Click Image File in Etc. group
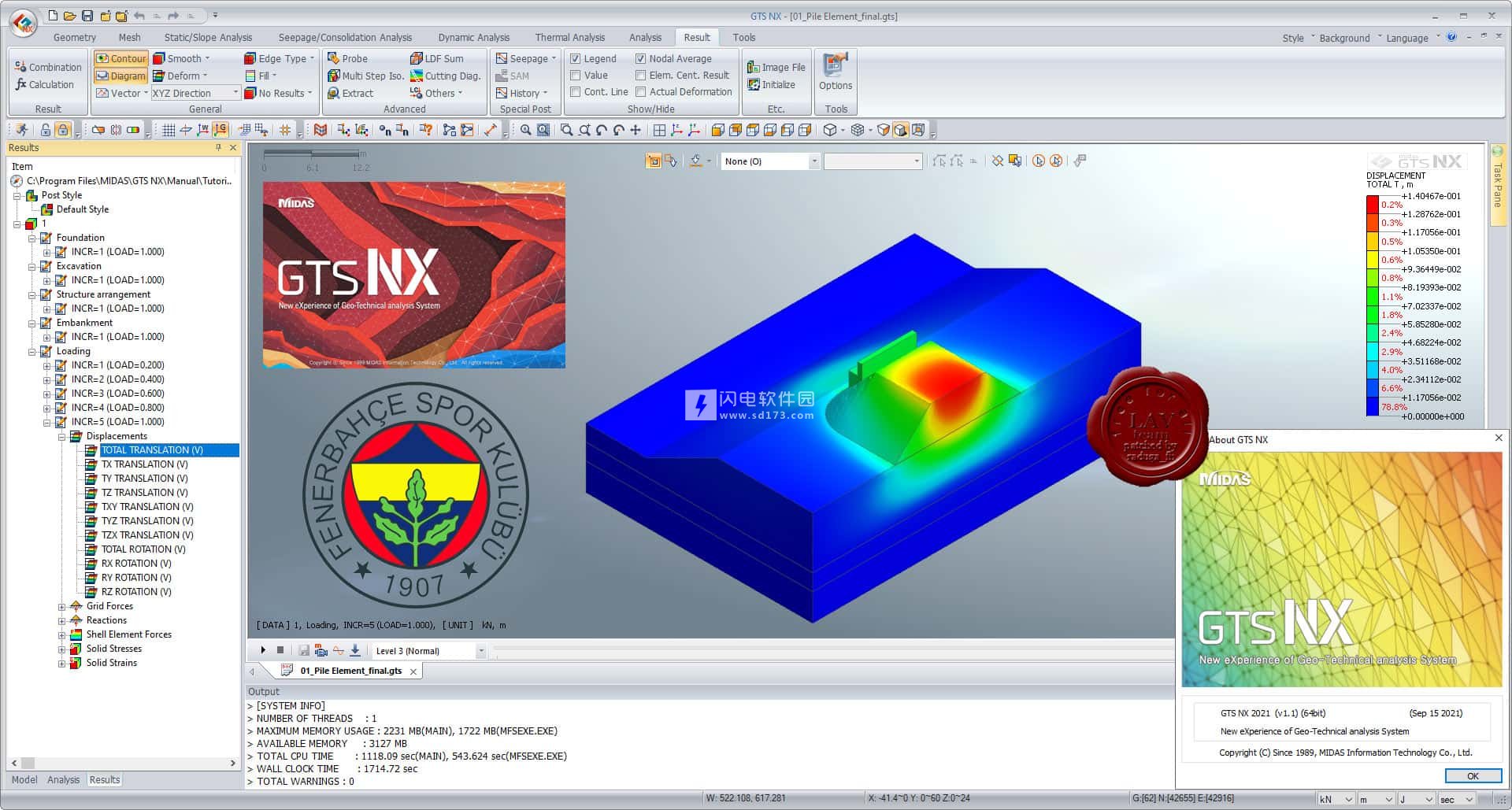The width and height of the screenshot is (1512, 810). point(776,68)
